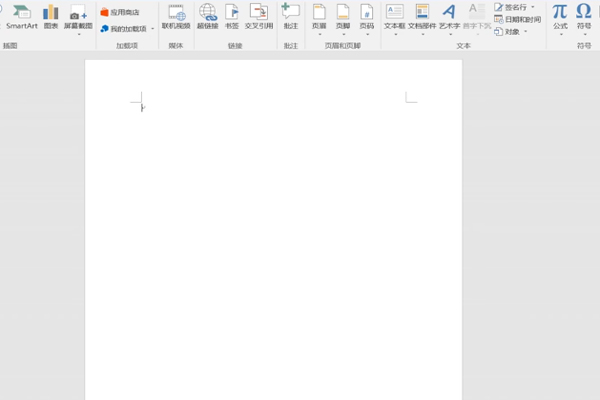This screenshot has width=600, height=400.
Task: Insert a 公式 equation with the pi icon
Action: point(560,16)
